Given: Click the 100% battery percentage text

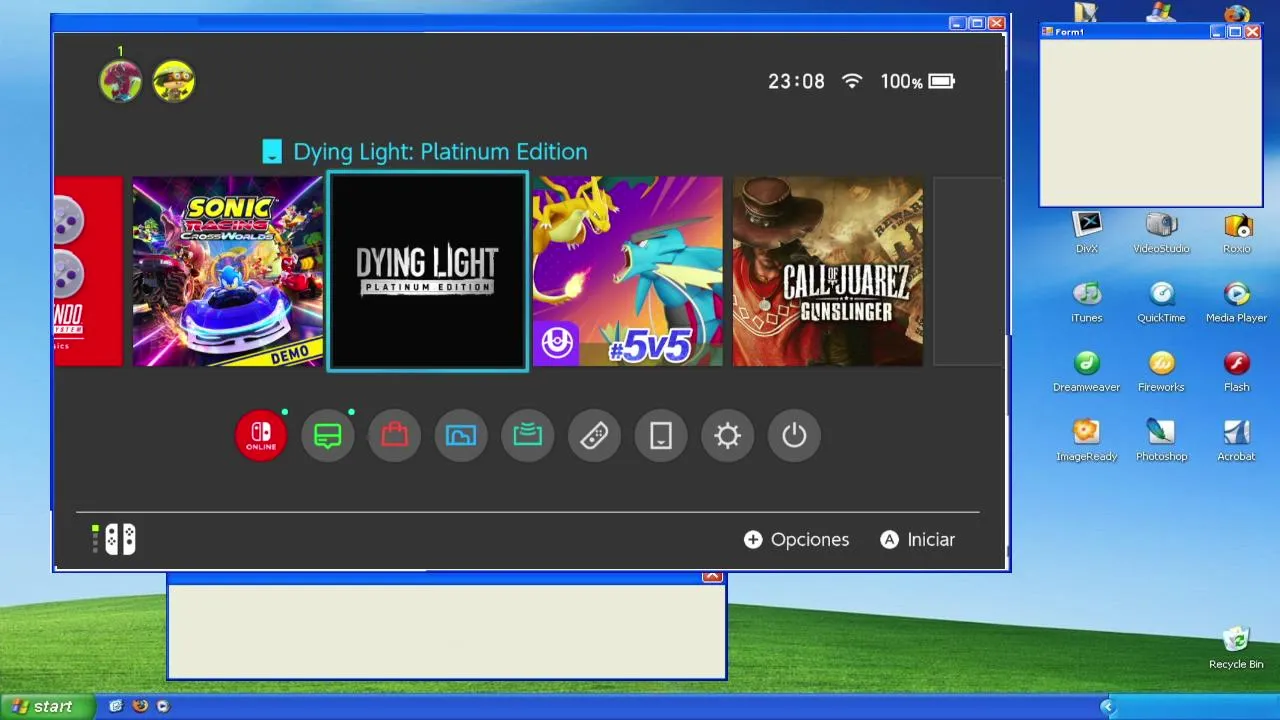Looking at the screenshot, I should tap(901, 81).
